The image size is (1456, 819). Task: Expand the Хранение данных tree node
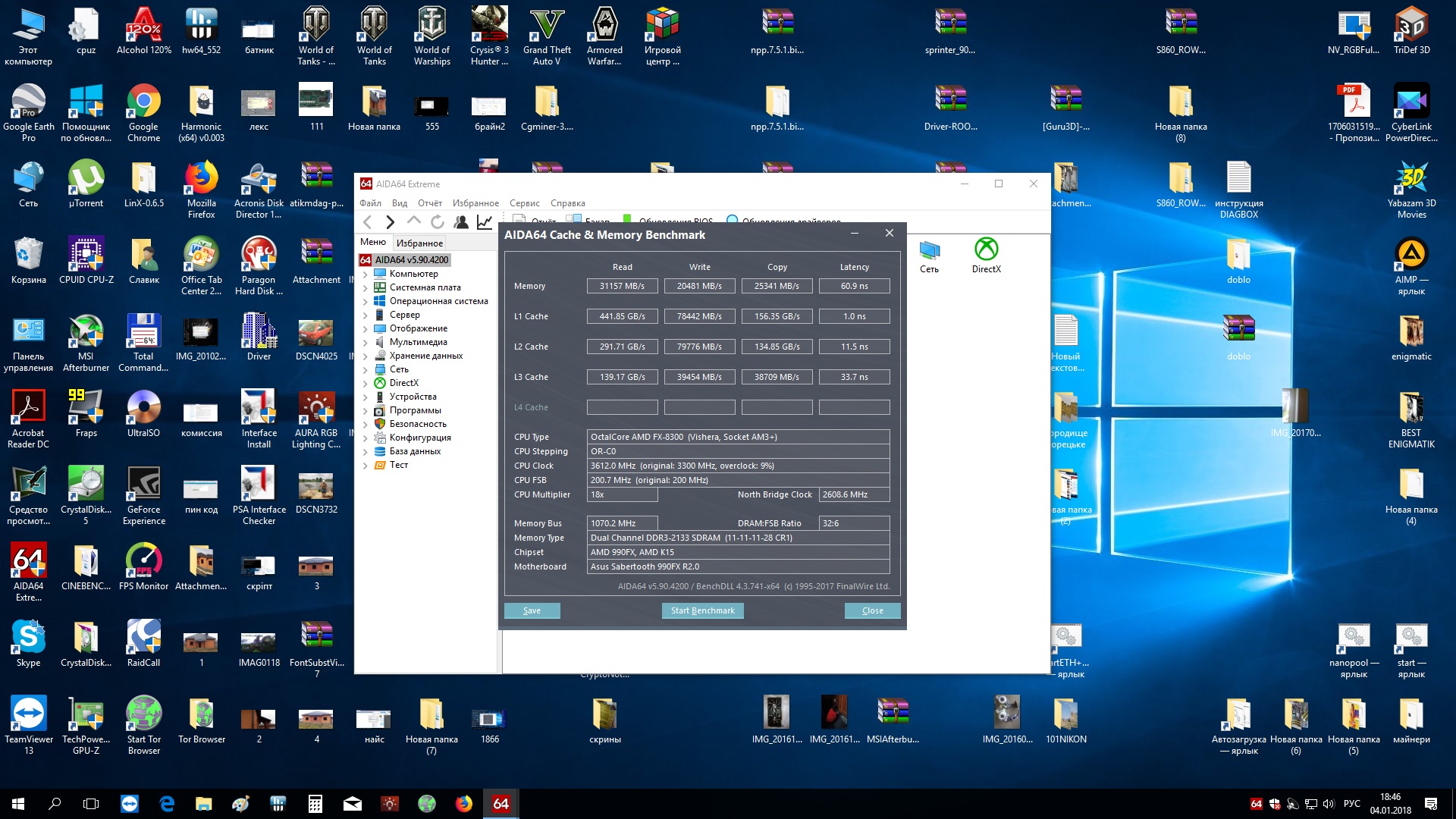[x=366, y=356]
